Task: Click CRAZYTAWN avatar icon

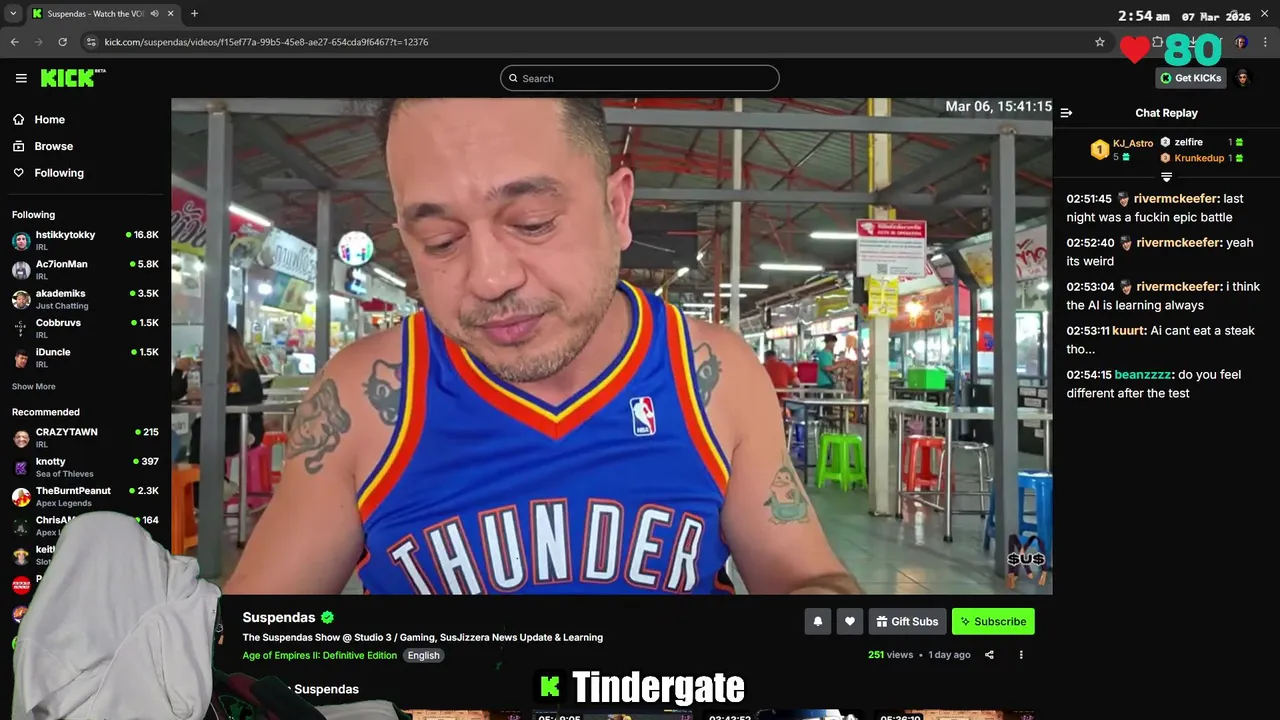Action: coord(21,438)
